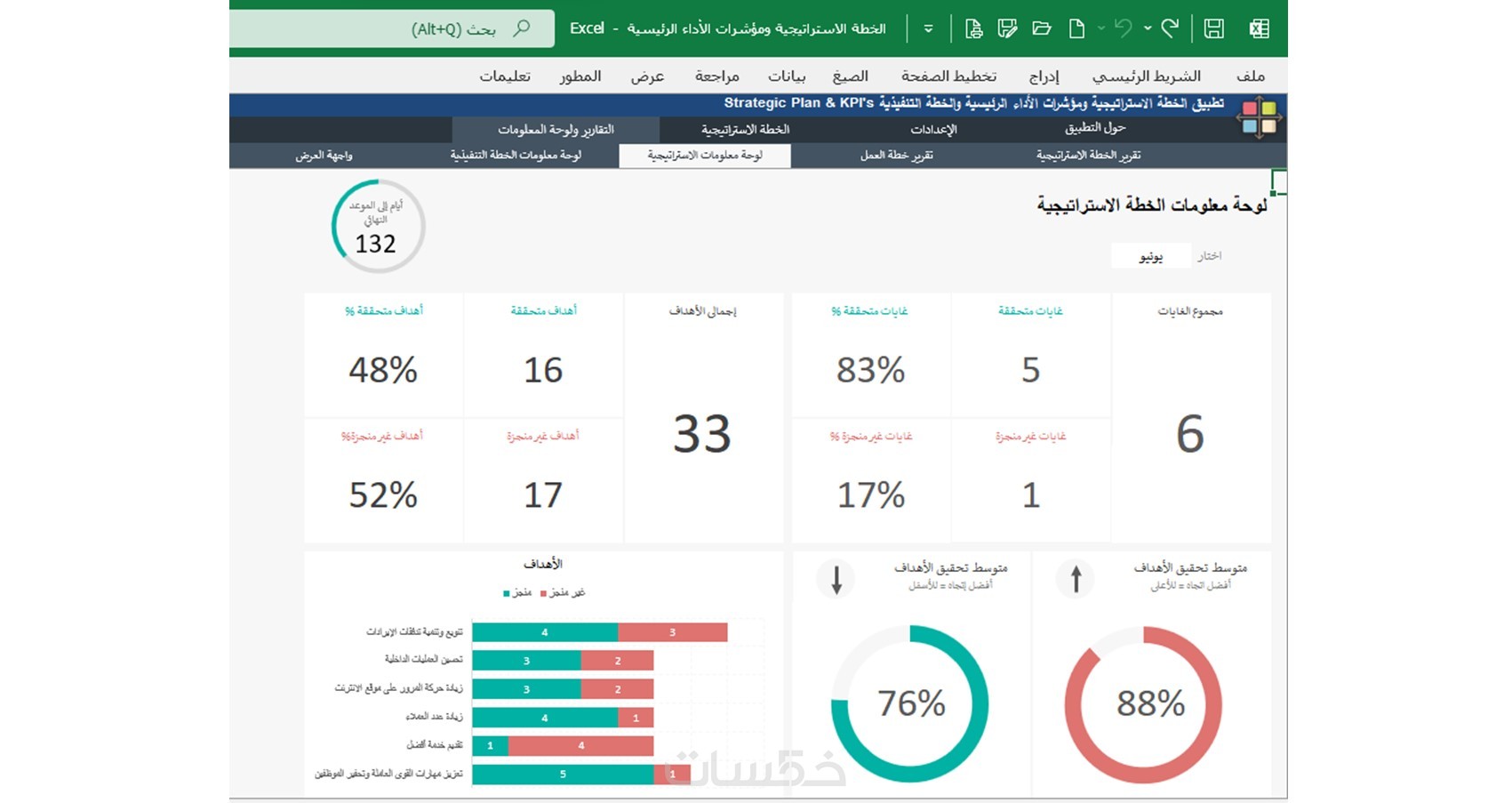Open the الخطة الاستراتيجية navigation section
This screenshot has width=1512, height=803.
tap(745, 129)
